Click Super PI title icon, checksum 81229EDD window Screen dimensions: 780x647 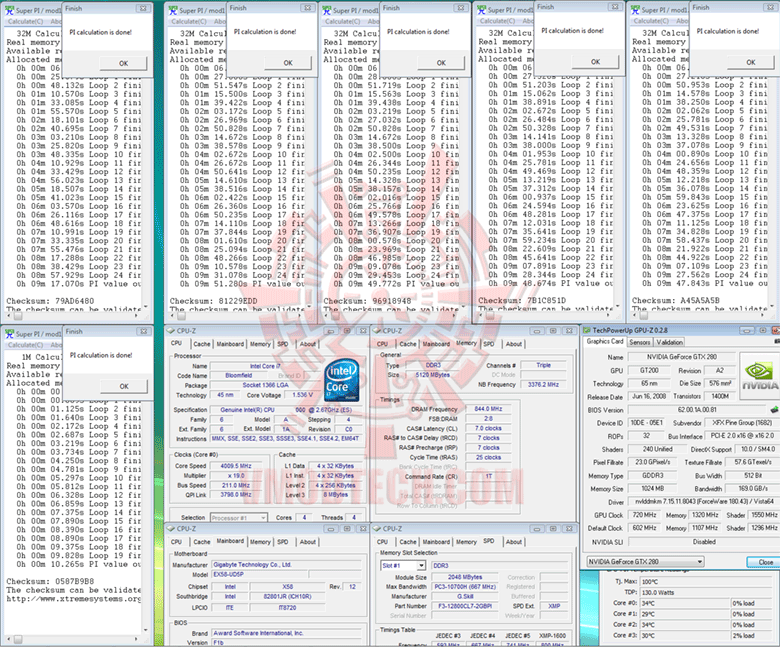point(173,10)
